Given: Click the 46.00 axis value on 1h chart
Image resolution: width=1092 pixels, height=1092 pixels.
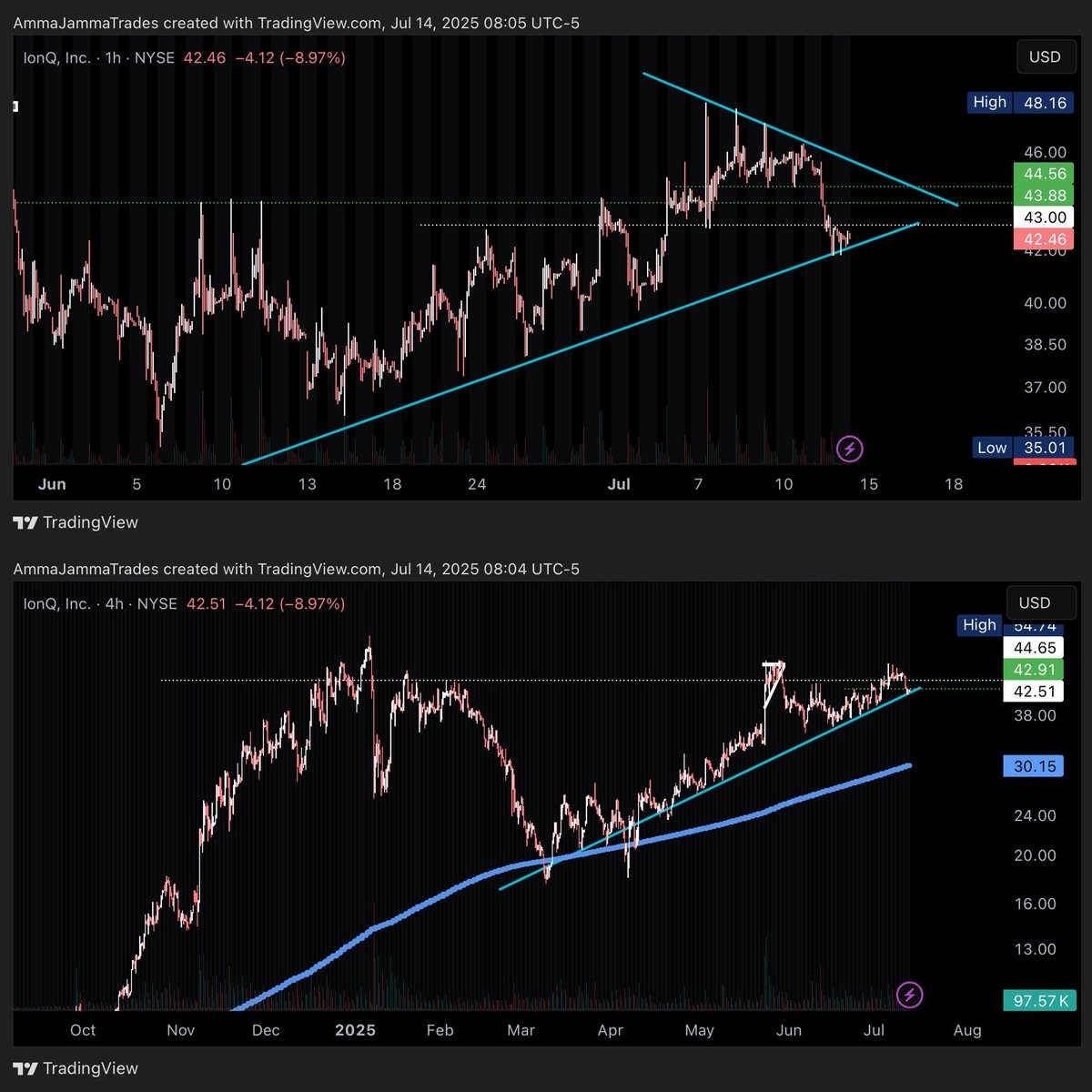Looking at the screenshot, I should click(1045, 152).
